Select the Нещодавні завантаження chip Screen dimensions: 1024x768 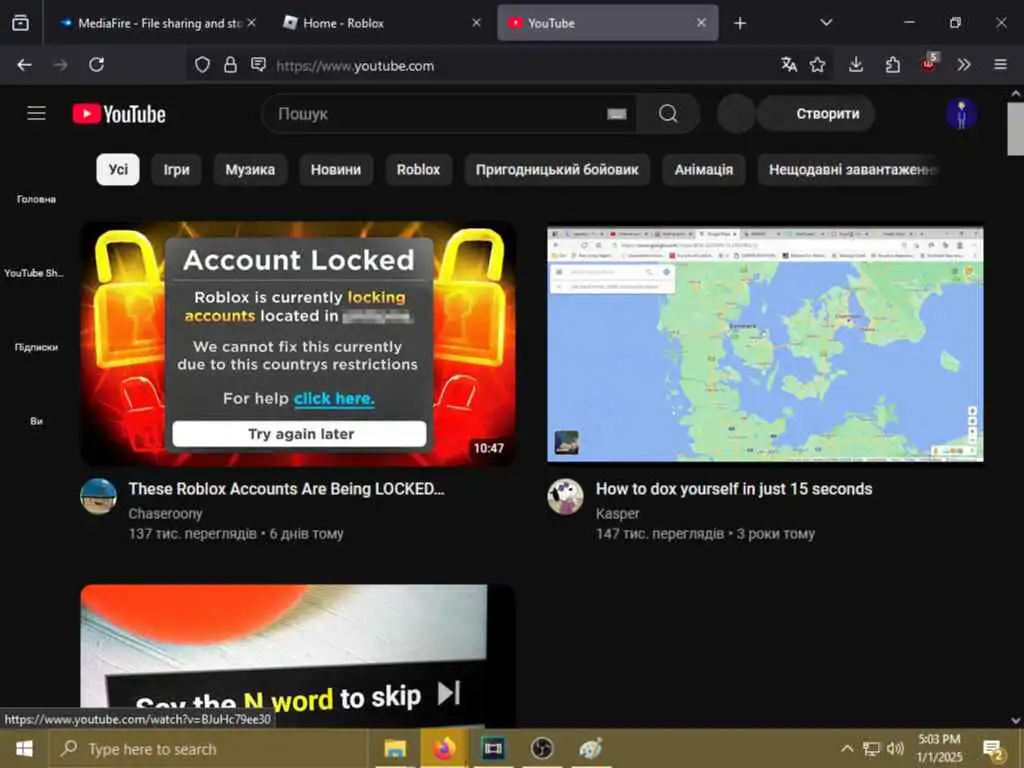[849, 170]
